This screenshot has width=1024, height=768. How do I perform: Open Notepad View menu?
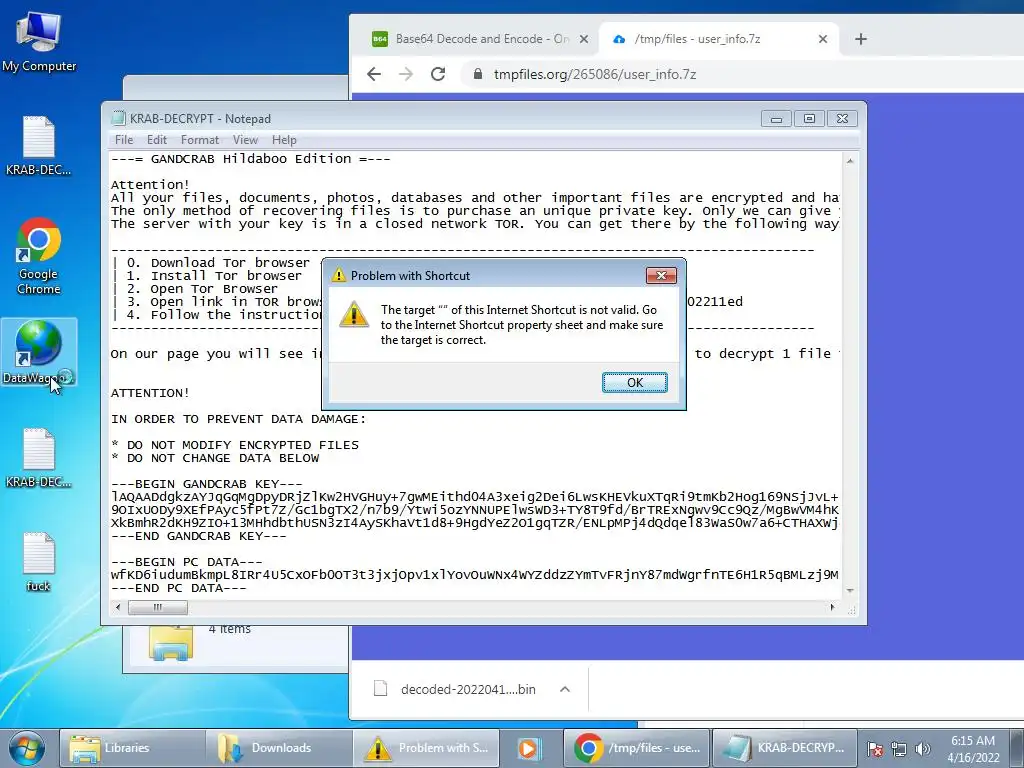[245, 140]
